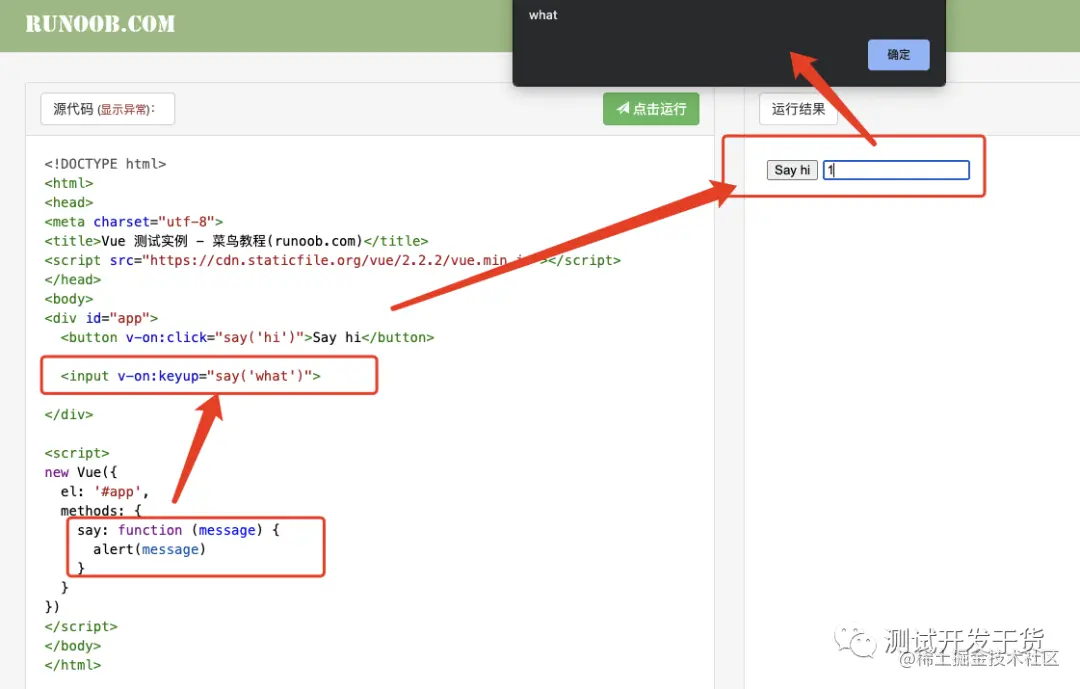The width and height of the screenshot is (1080, 689).
Task: Click the alert(message) code line
Action: tap(149, 550)
